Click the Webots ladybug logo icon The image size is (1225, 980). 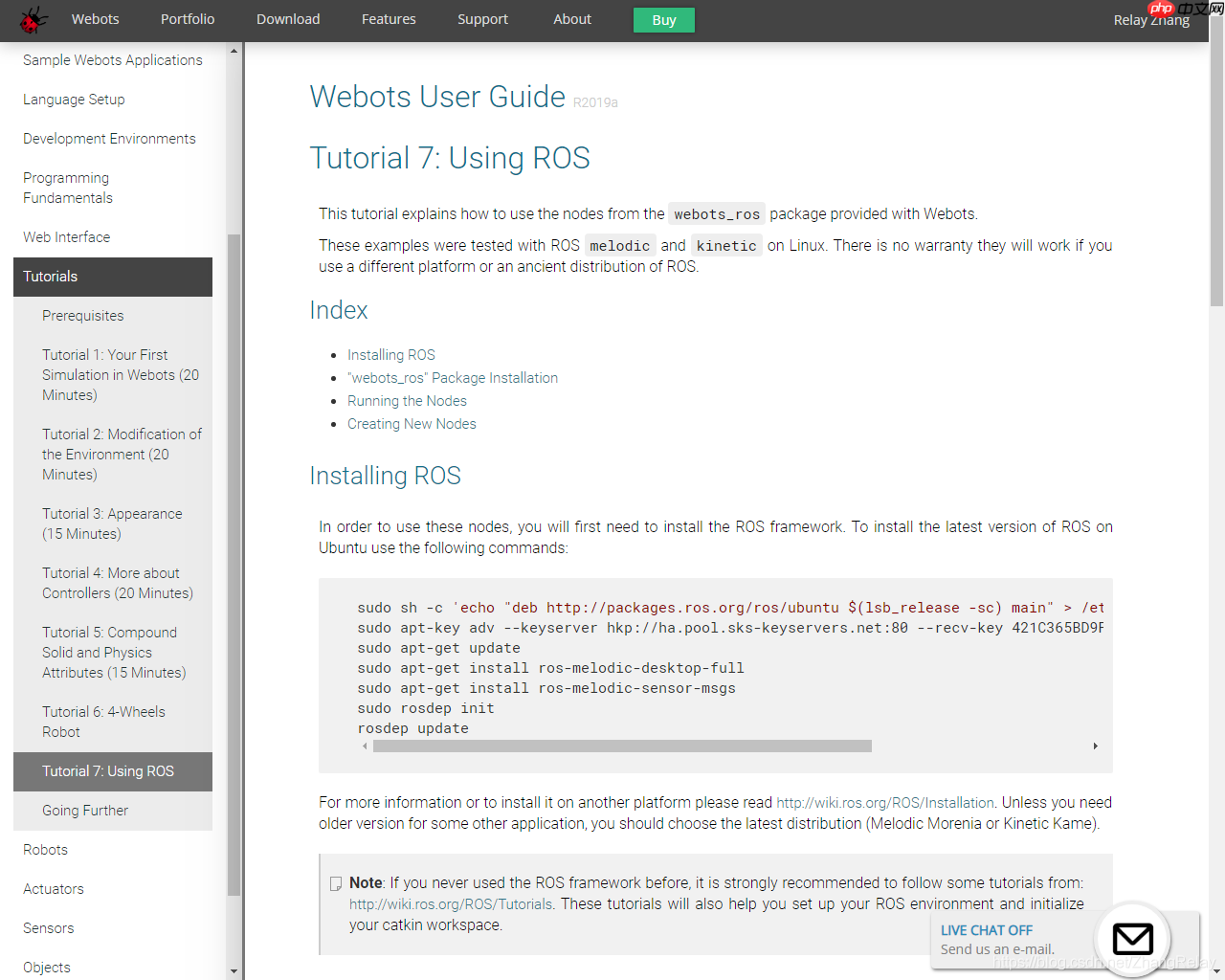[34, 19]
